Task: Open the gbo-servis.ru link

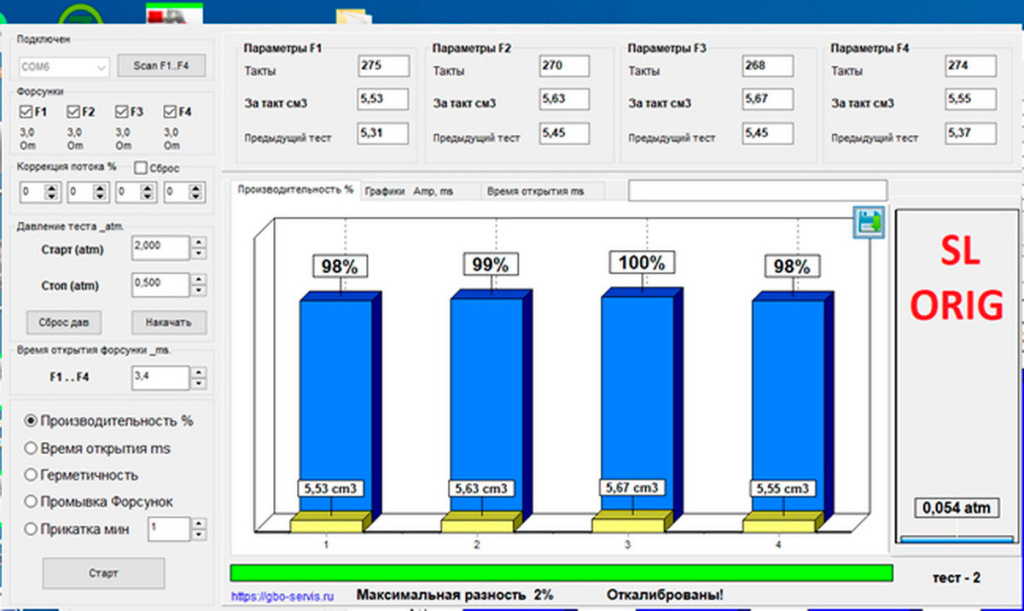Action: pos(281,595)
